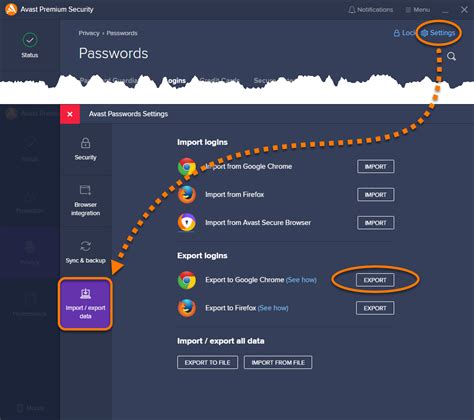
Task: Click the Lock padlock link
Action: (x=404, y=33)
